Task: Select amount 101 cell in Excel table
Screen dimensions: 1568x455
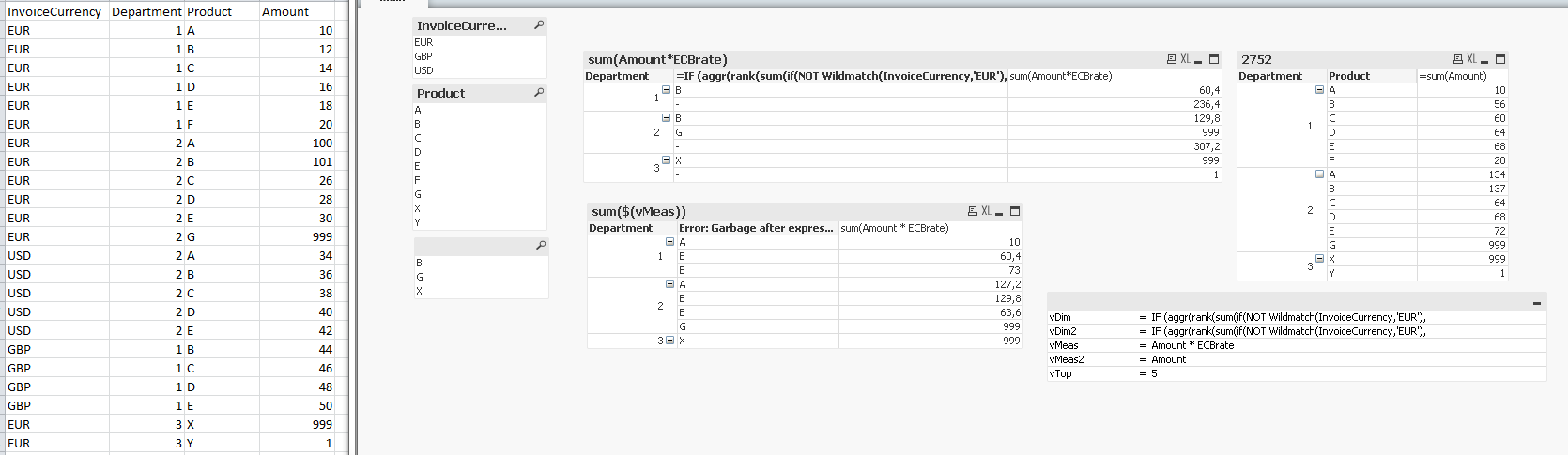Action: pyautogui.click(x=297, y=161)
